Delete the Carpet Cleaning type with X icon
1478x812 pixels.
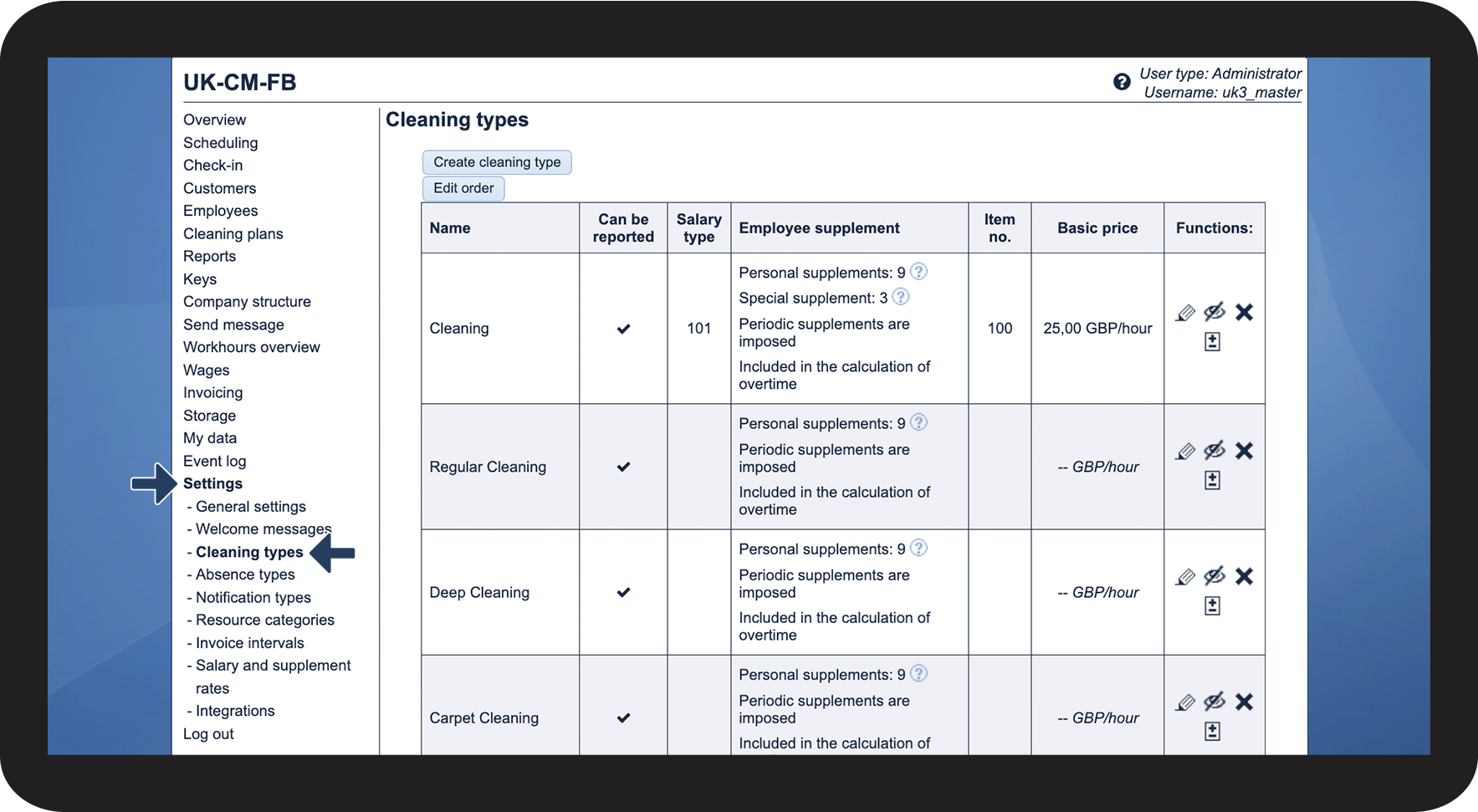(1244, 702)
